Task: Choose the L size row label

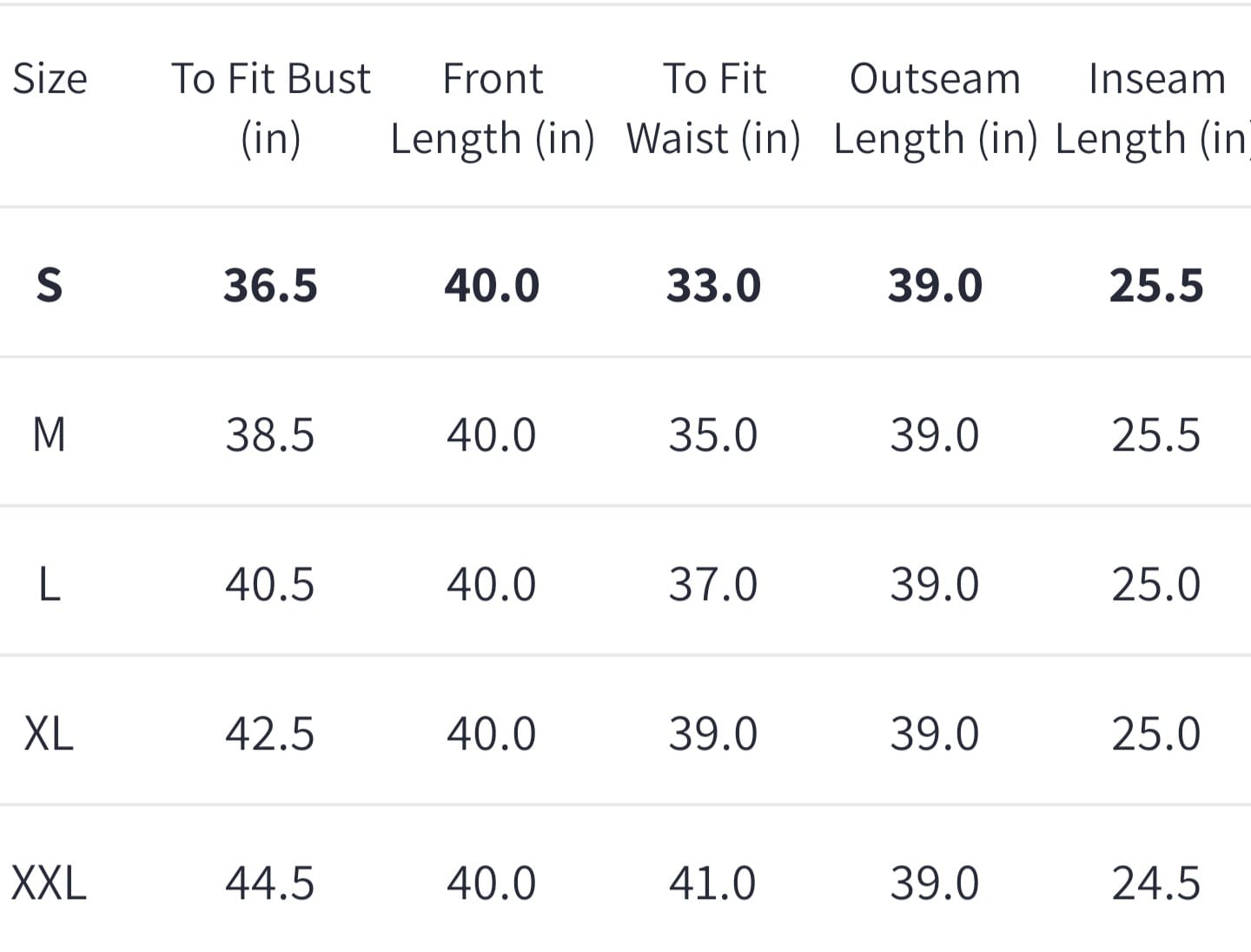Action: pos(50,584)
